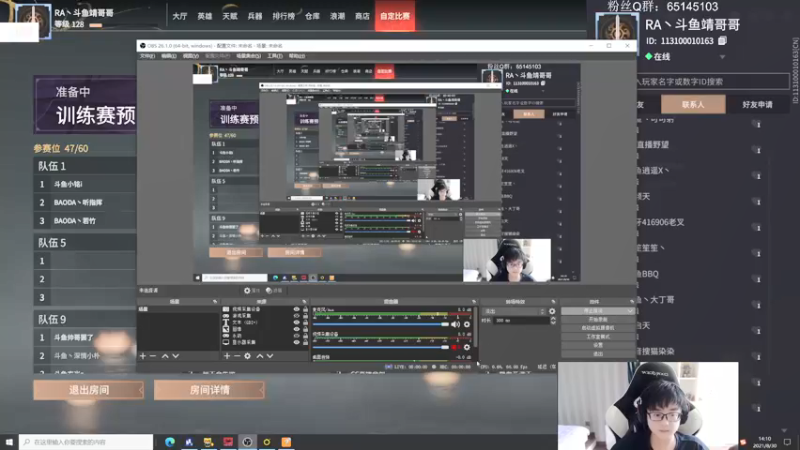Open Microsoft Edge from the taskbar
The width and height of the screenshot is (800, 450).
tap(170, 442)
